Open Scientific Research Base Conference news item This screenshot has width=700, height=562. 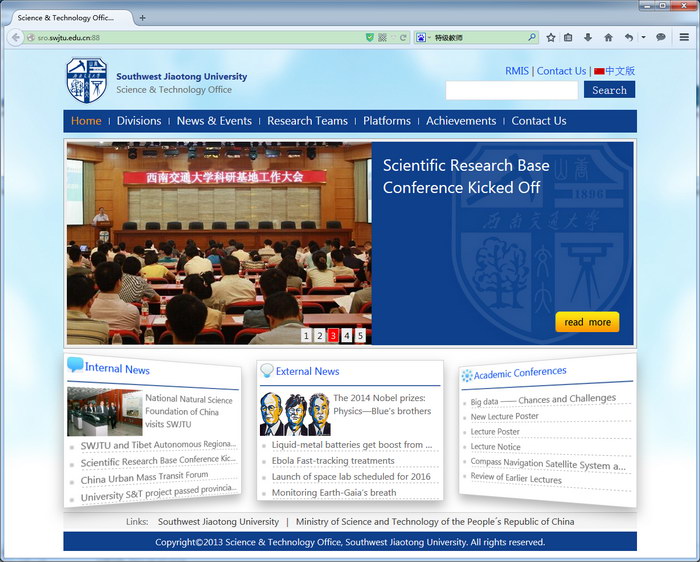(158, 461)
